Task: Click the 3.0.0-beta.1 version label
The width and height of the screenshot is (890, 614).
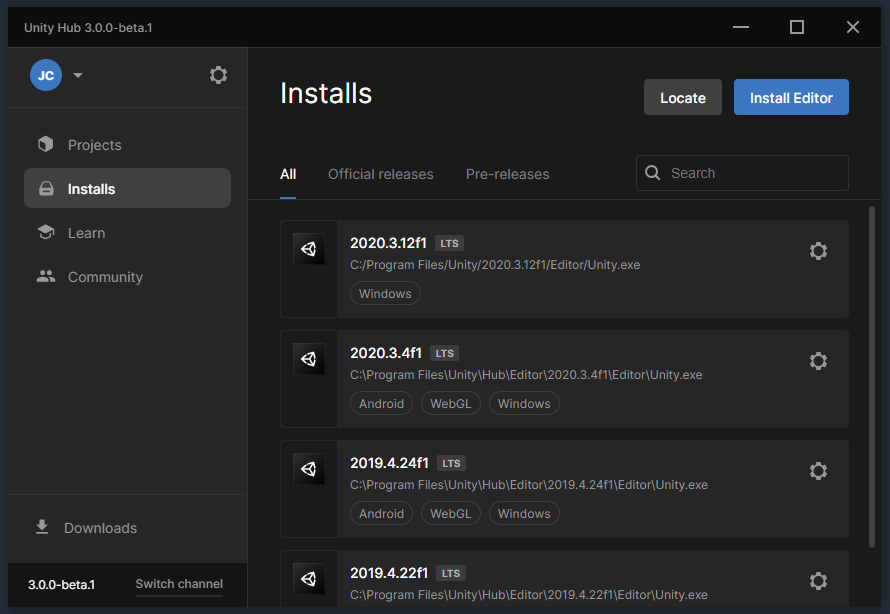Action: pyautogui.click(x=61, y=584)
